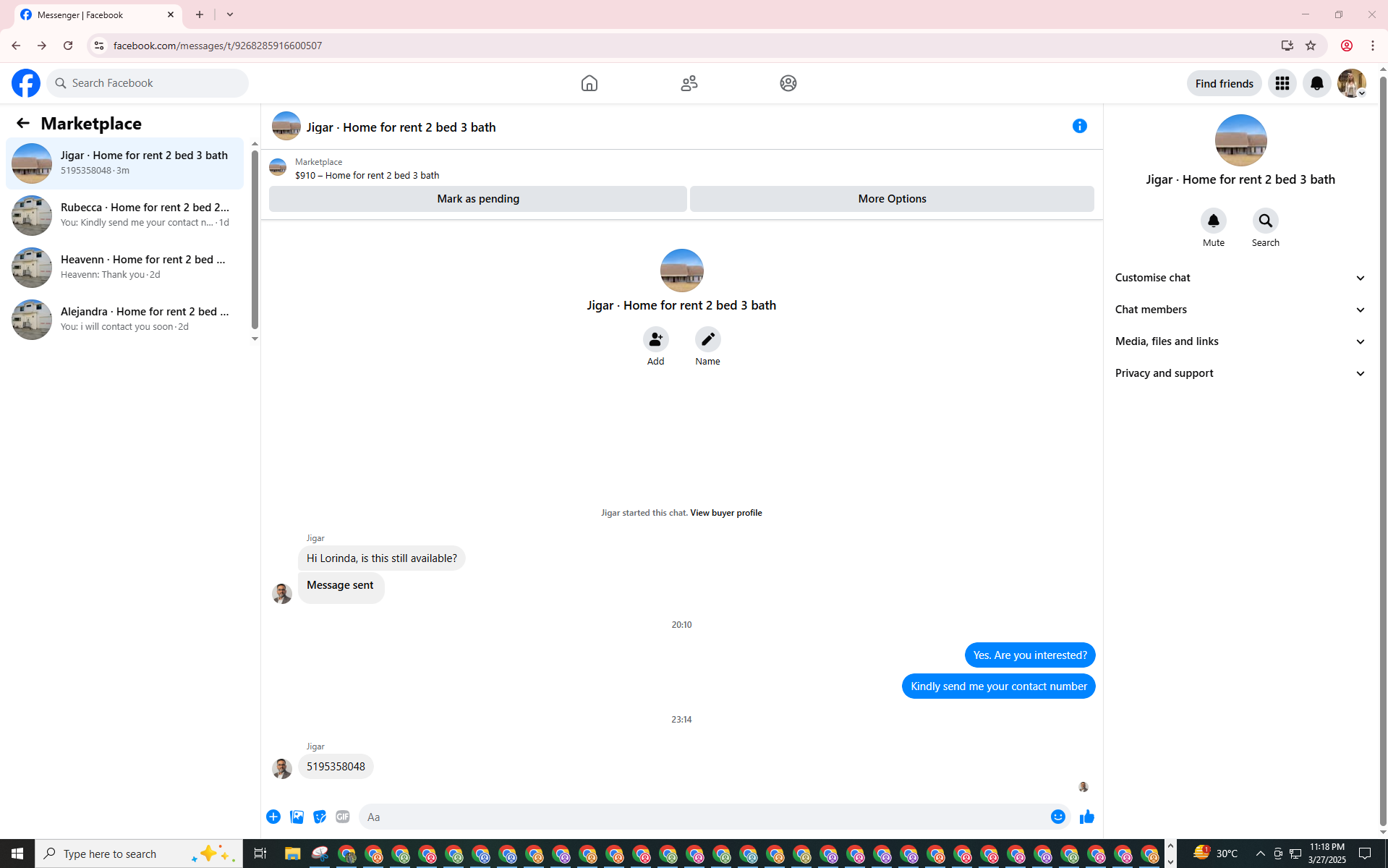This screenshot has width=1388, height=868.
Task: Open Heavenn conversation in Marketplace list
Action: [125, 268]
